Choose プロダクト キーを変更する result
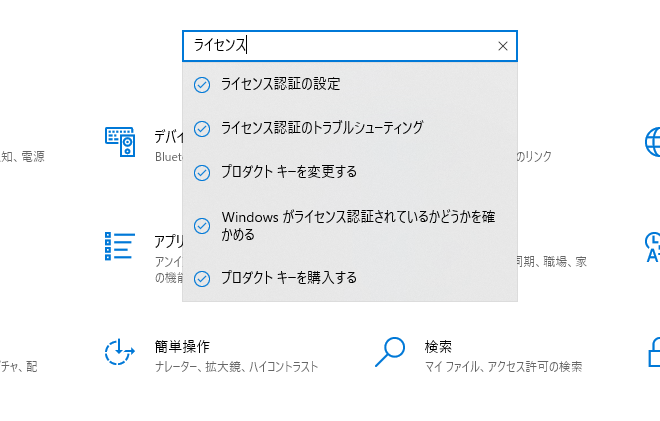The width and height of the screenshot is (660, 421). pos(350,172)
